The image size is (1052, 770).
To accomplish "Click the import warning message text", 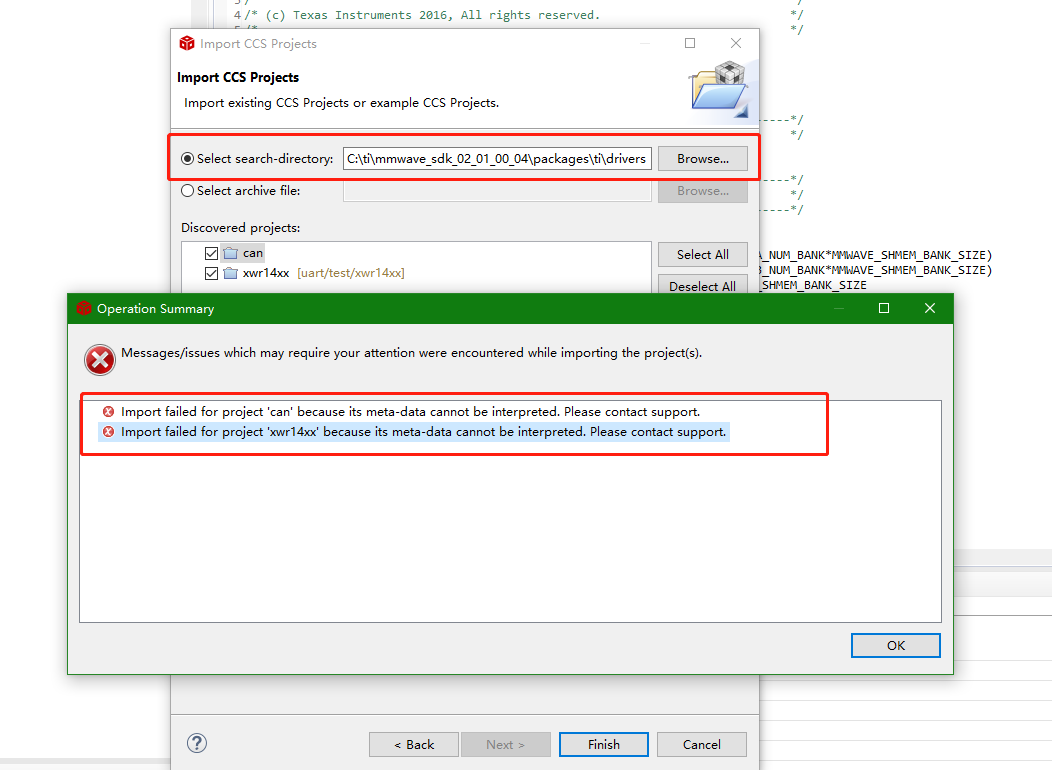I will (411, 353).
